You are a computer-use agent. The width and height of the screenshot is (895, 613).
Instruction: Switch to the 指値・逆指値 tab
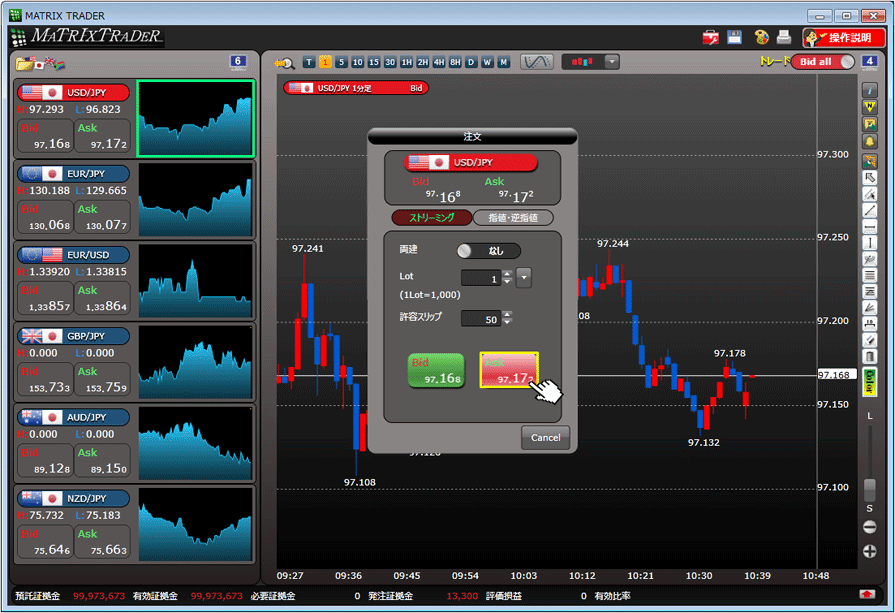pos(513,217)
